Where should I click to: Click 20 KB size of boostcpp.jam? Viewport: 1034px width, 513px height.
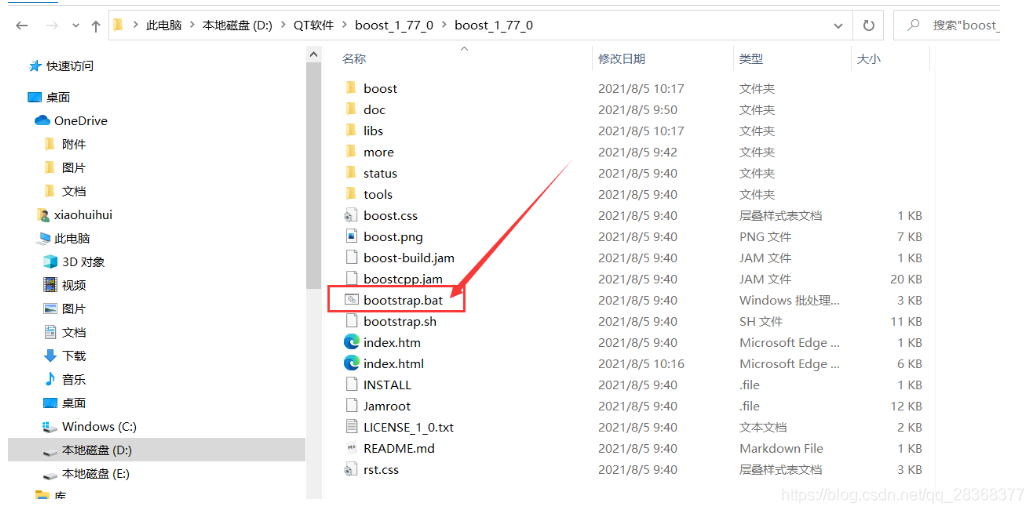(x=906, y=279)
